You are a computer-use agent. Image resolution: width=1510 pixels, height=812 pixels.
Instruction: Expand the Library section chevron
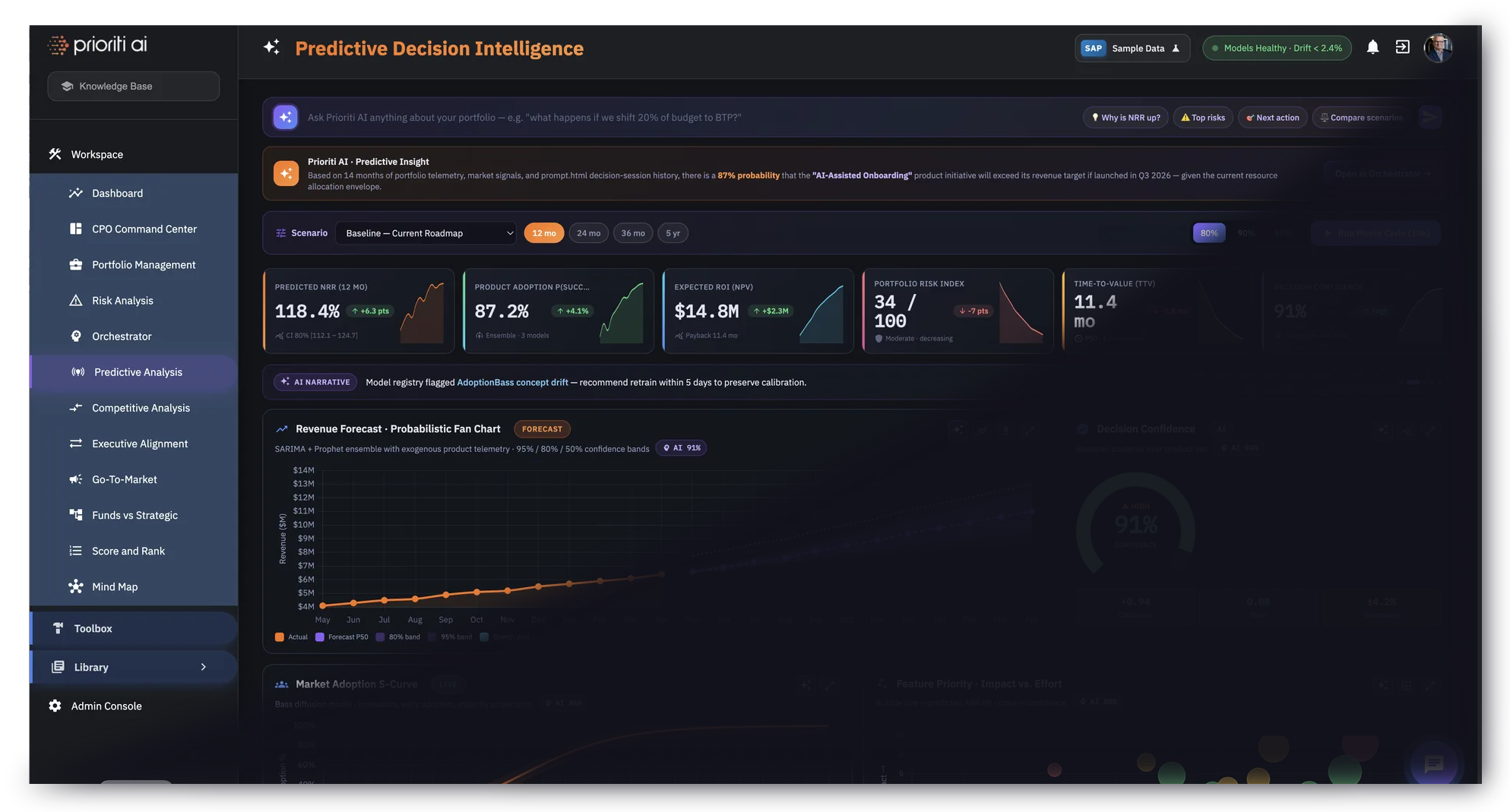(x=203, y=667)
